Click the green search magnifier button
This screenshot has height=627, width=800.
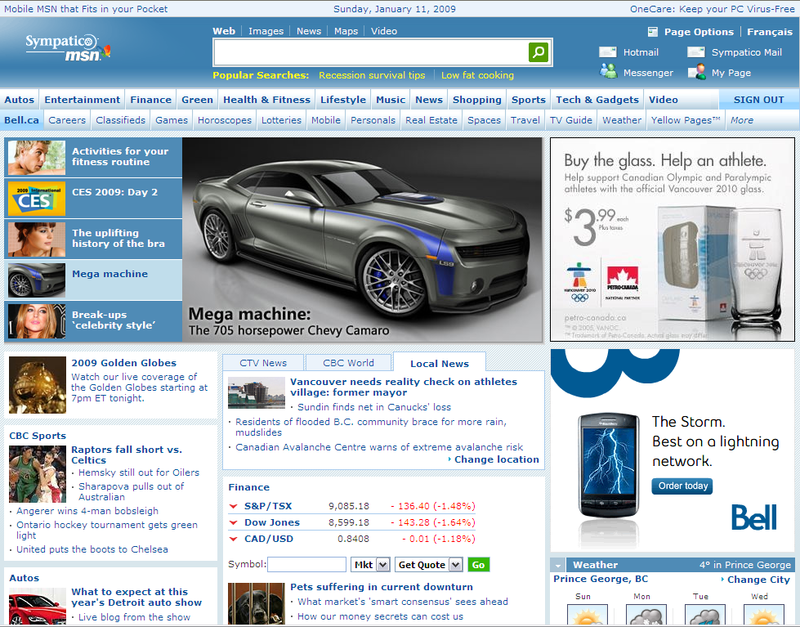click(x=538, y=52)
